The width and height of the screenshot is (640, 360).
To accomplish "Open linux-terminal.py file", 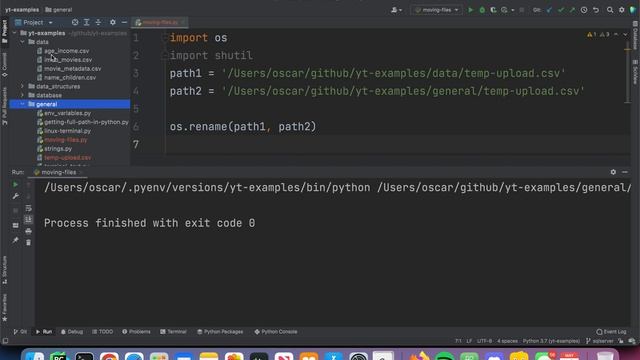I will pos(67,131).
